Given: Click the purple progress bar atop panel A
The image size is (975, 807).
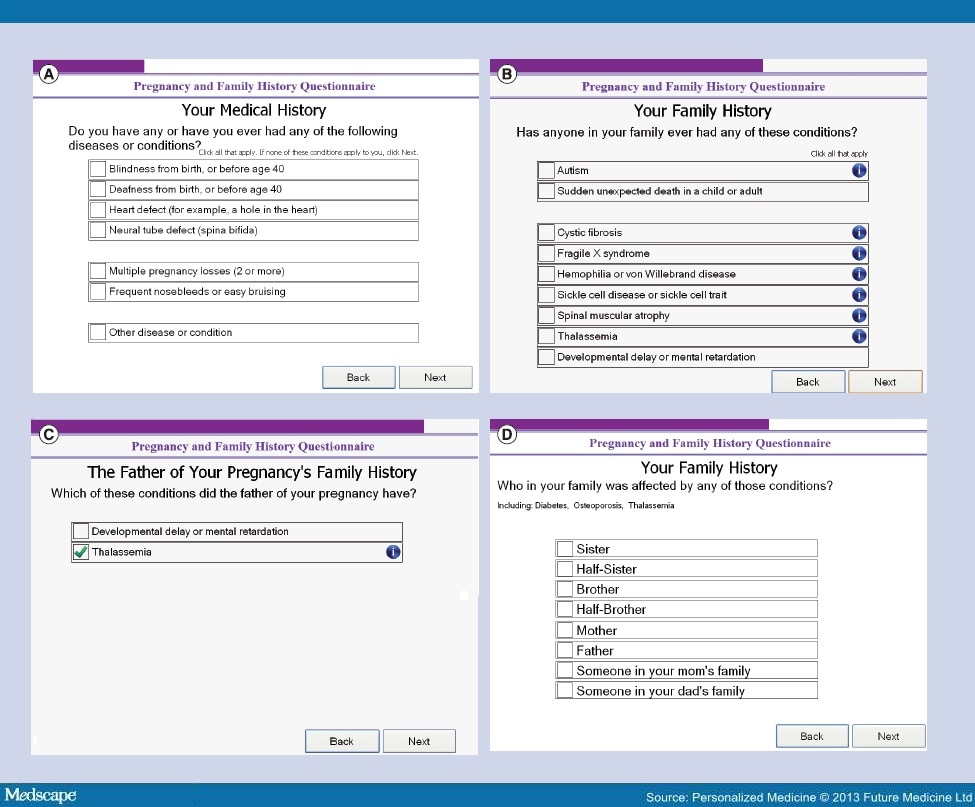Looking at the screenshot, I should point(88,64).
